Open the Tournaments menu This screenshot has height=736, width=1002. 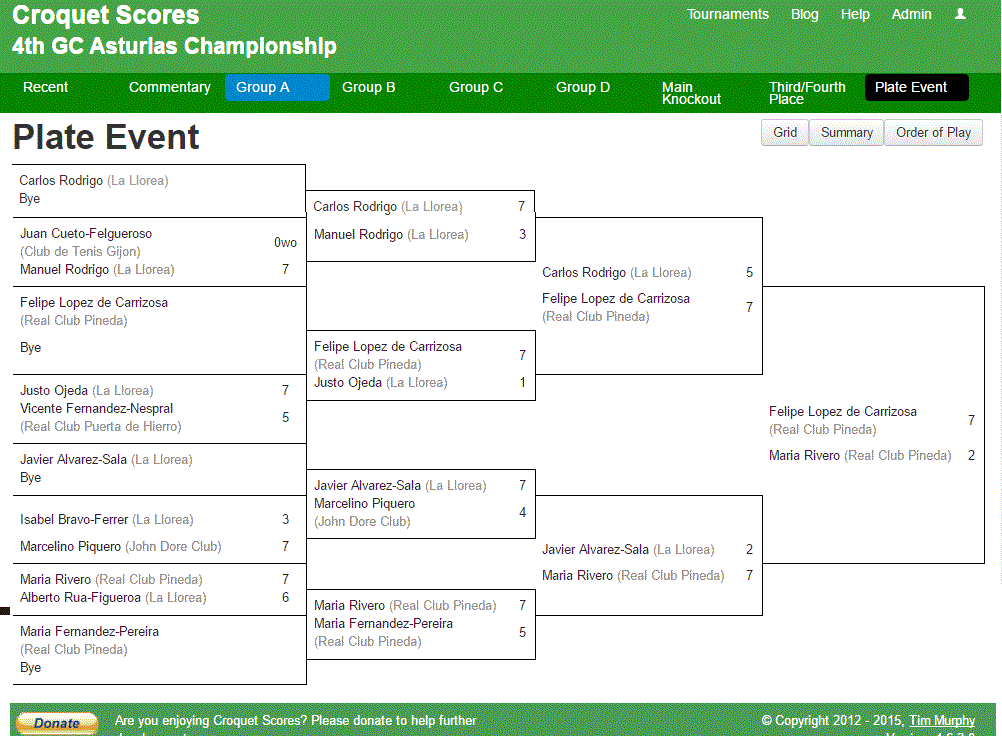pyautogui.click(x=727, y=14)
